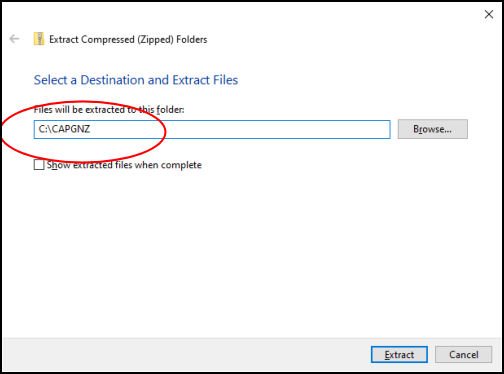Close the extraction dialog with X

[489, 14]
